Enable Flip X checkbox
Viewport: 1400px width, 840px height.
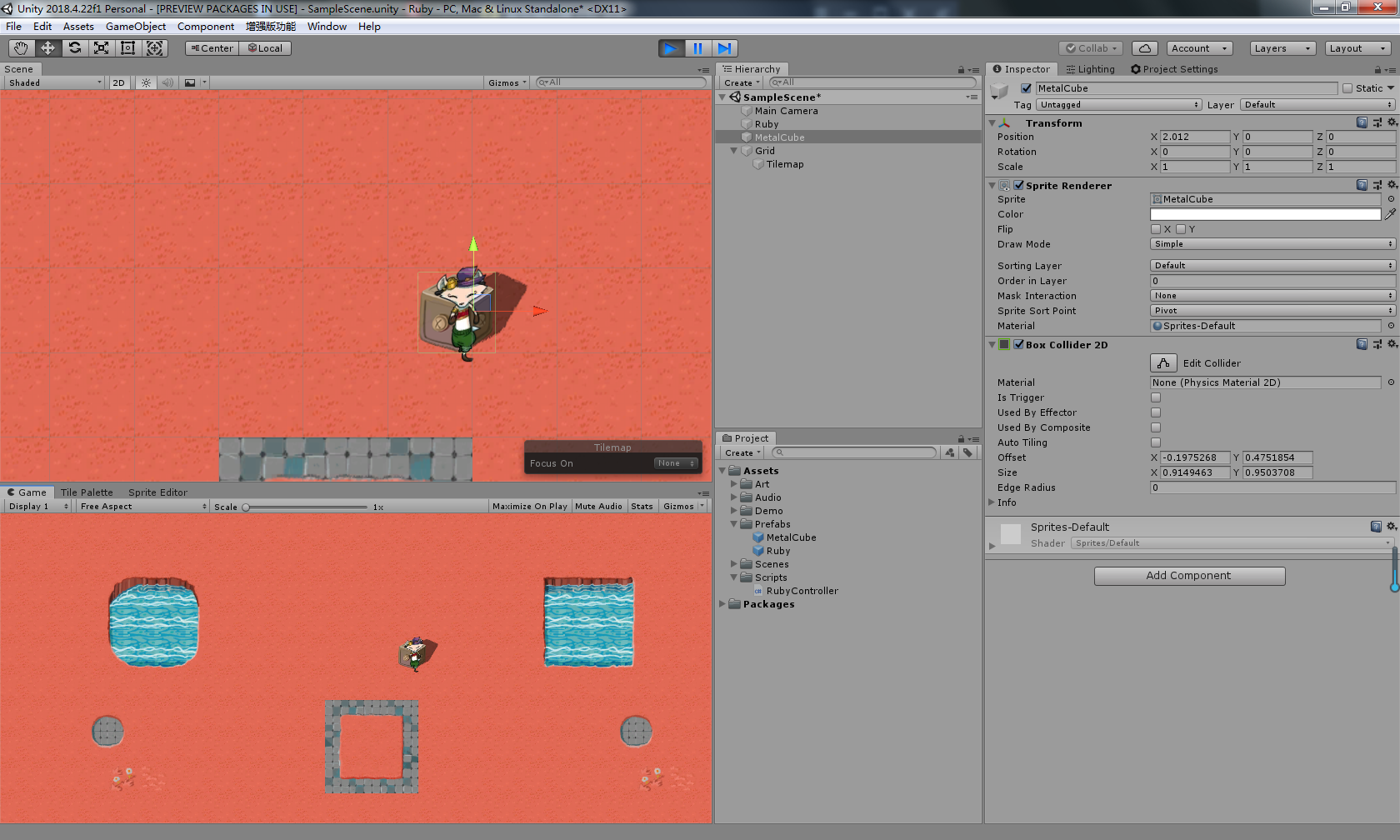tap(1156, 229)
